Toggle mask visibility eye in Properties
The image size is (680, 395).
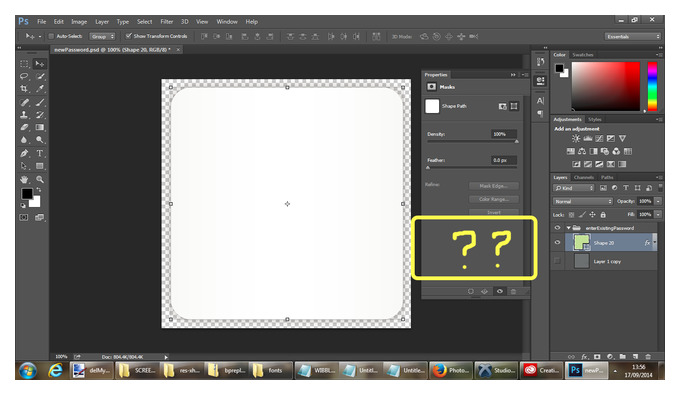tap(500, 291)
